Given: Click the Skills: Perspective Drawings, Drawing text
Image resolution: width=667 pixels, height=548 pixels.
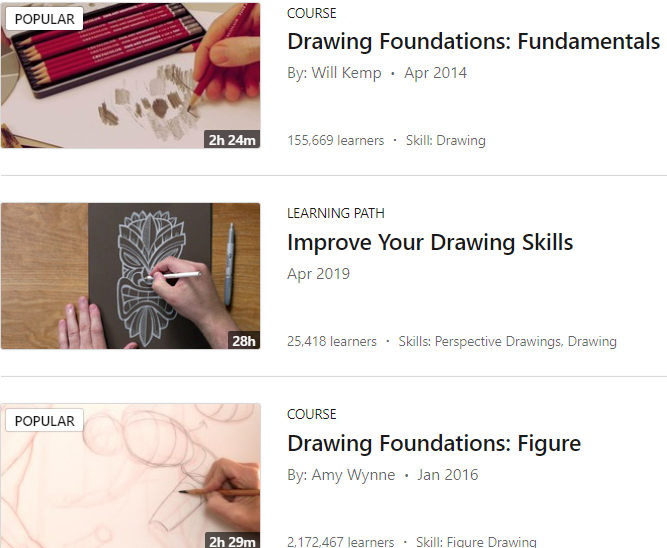Looking at the screenshot, I should (507, 341).
